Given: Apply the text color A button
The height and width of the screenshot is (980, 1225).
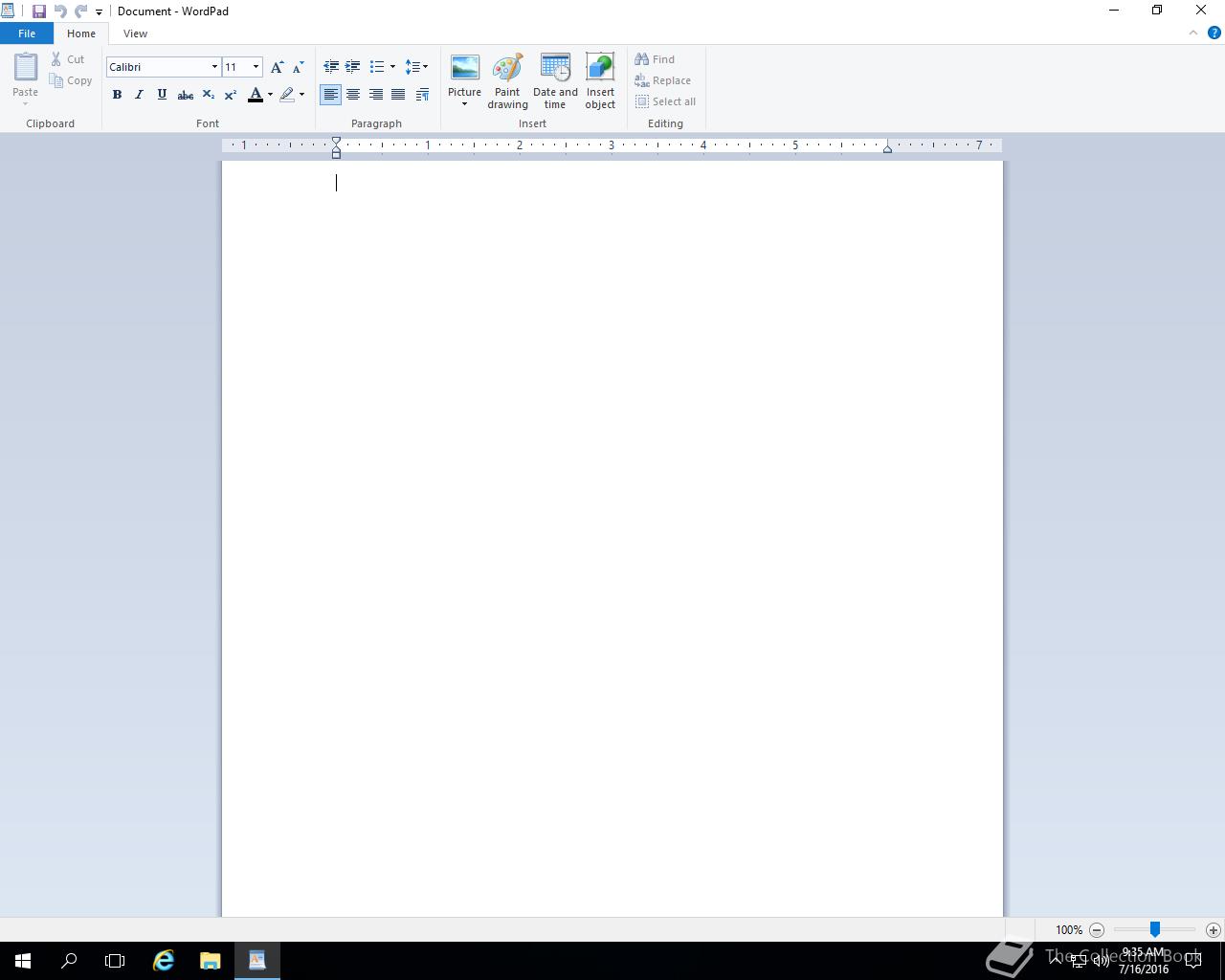Looking at the screenshot, I should pos(256,95).
